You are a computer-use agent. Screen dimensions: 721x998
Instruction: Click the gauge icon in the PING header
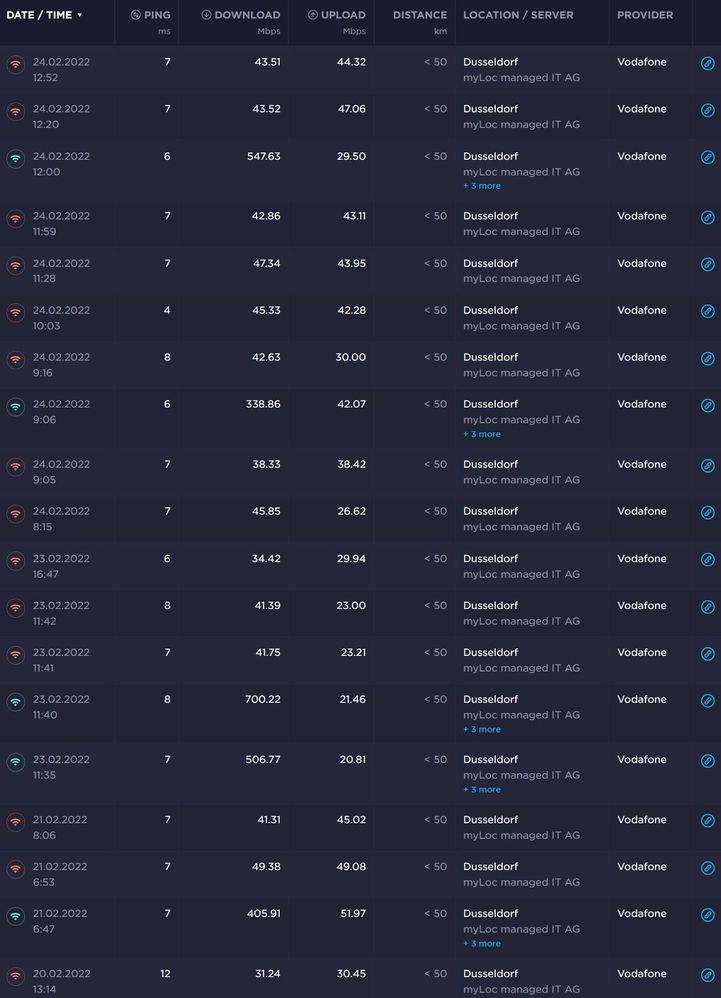pyautogui.click(x=135, y=14)
